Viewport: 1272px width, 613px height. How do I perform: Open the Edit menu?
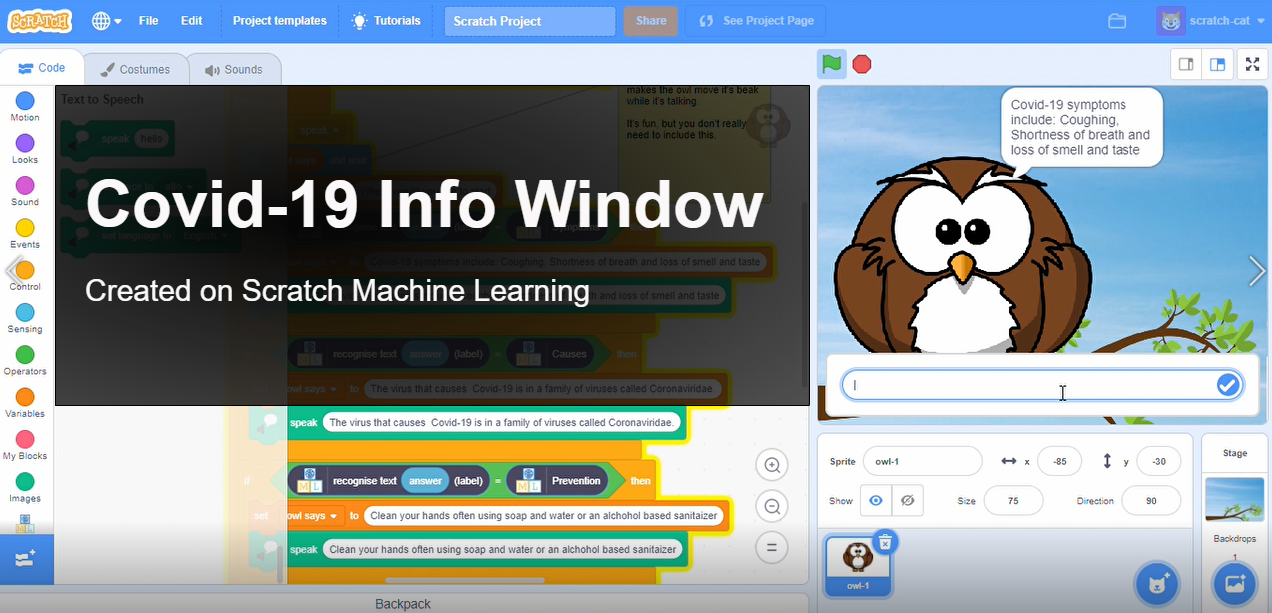click(x=191, y=20)
